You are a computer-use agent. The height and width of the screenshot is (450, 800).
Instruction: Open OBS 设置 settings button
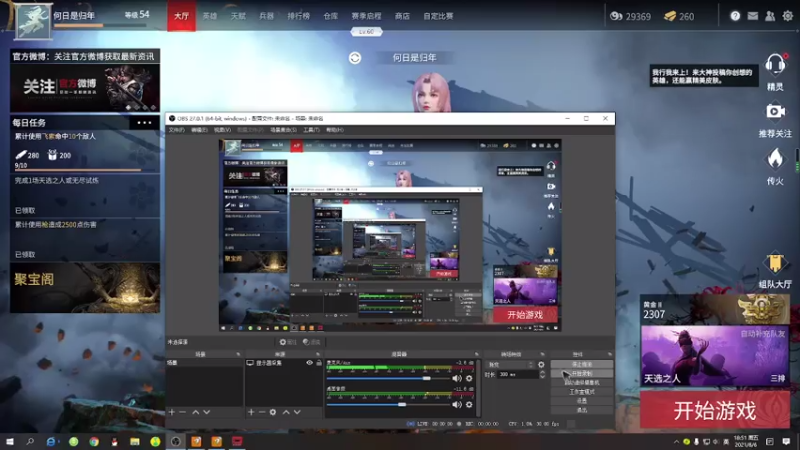click(x=582, y=401)
